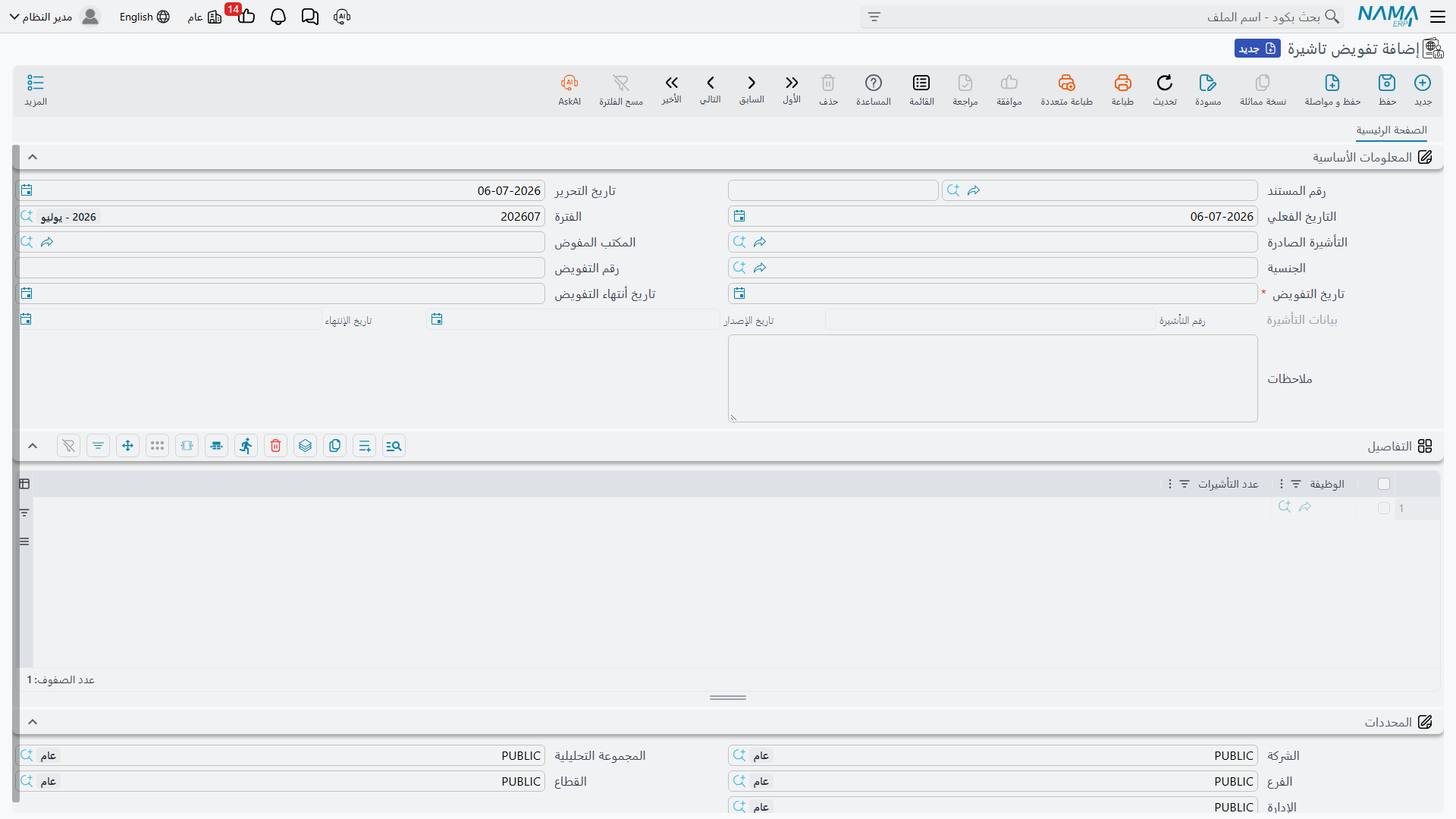Open the AskAI assistant icon

point(570,83)
